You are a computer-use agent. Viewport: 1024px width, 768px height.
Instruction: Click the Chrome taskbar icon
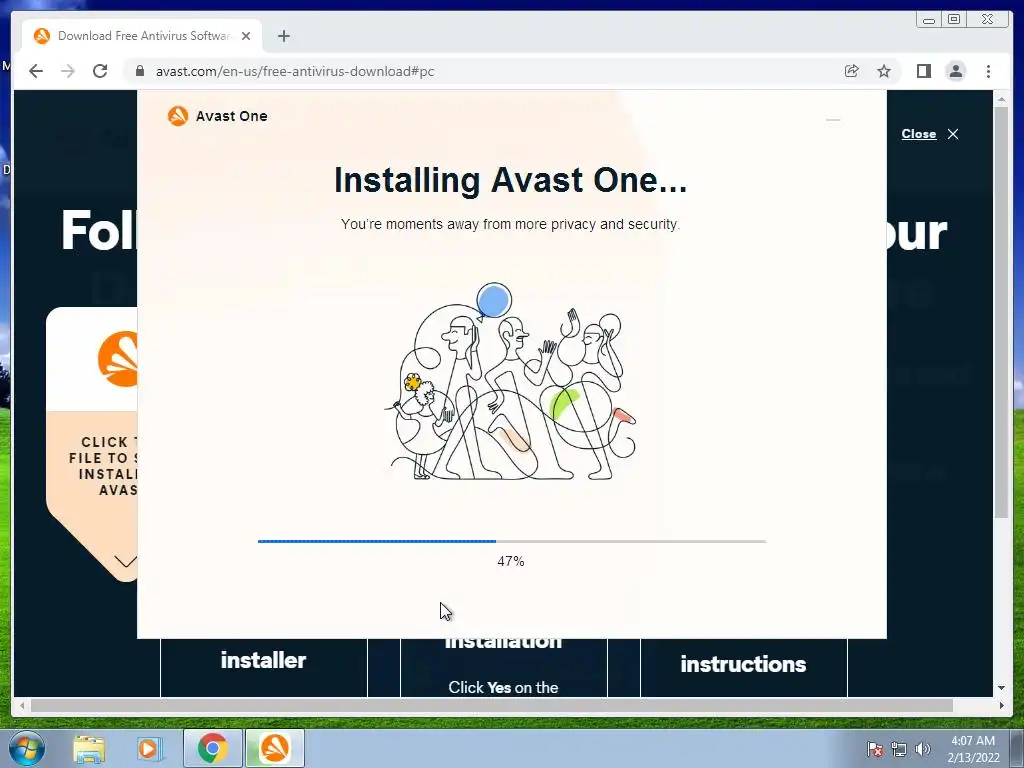click(x=212, y=748)
